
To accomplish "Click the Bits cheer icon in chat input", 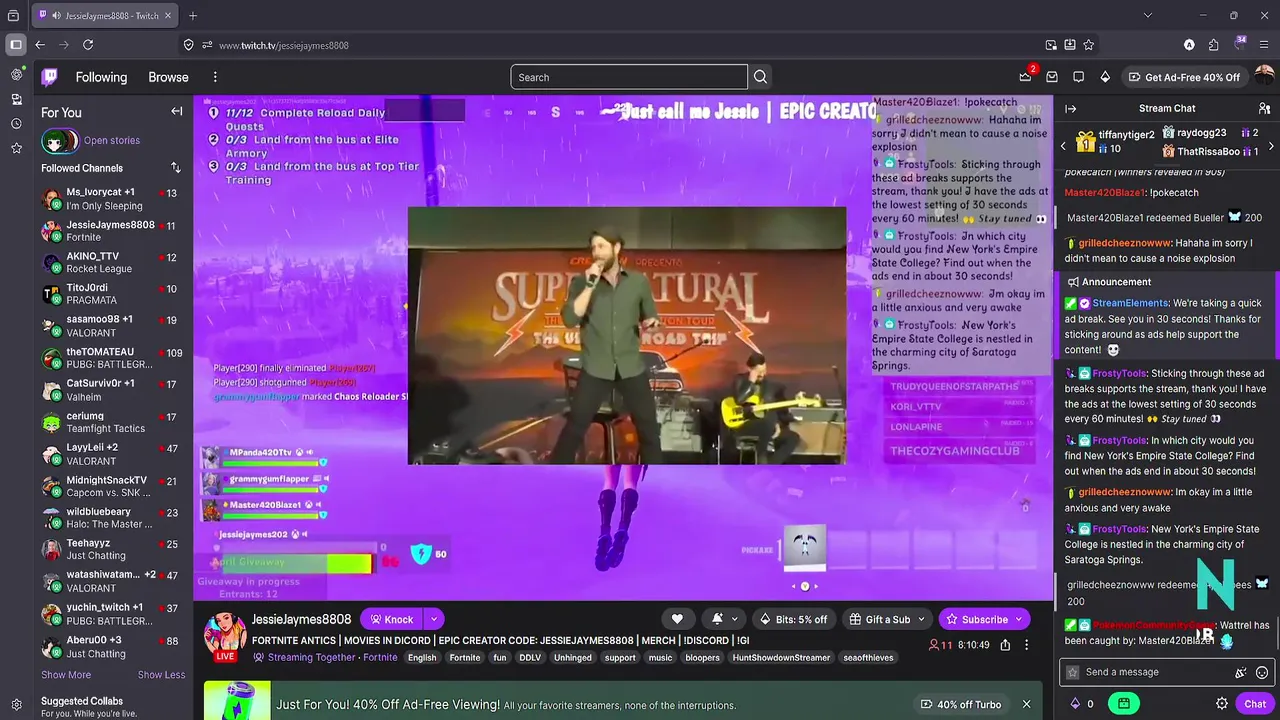I will 1241,673.
